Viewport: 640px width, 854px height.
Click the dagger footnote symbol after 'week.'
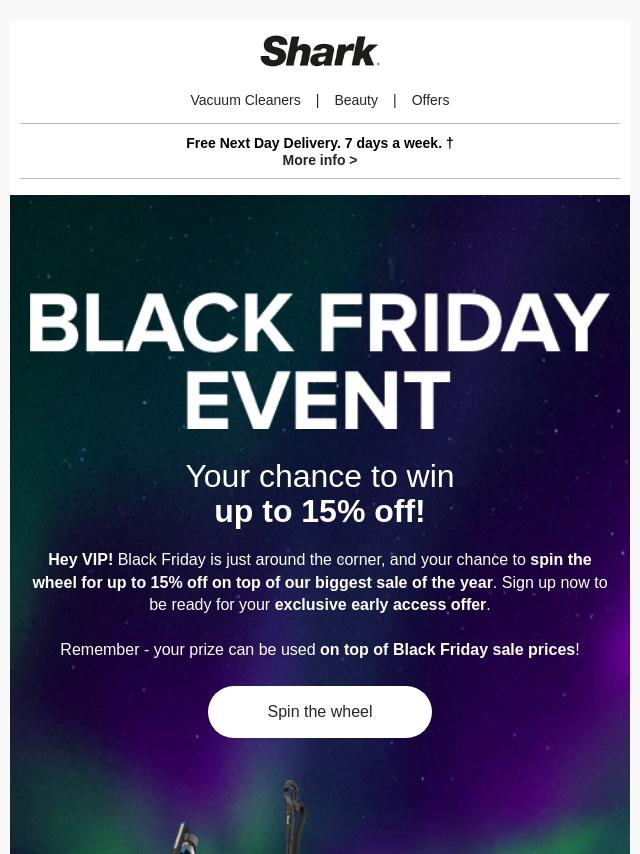pos(450,143)
